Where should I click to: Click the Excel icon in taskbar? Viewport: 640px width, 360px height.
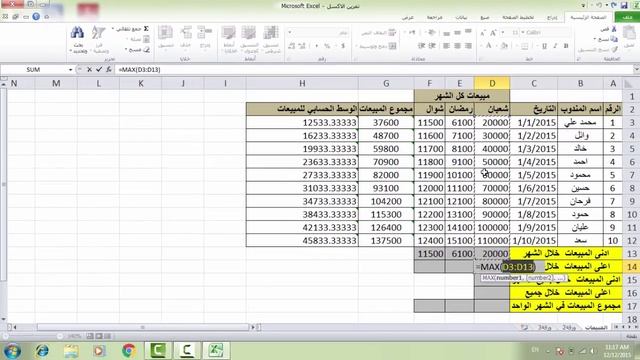click(x=215, y=351)
